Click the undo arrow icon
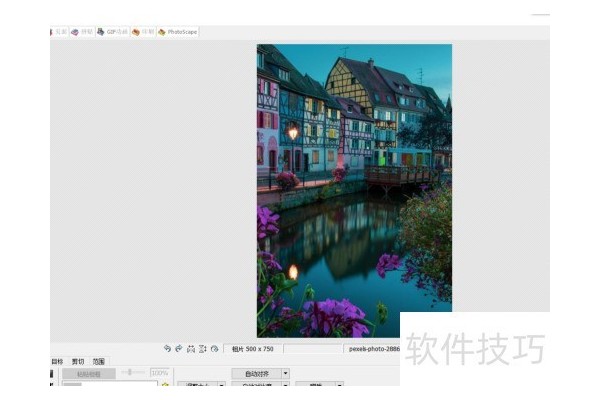600x400 pixels. 167,348
